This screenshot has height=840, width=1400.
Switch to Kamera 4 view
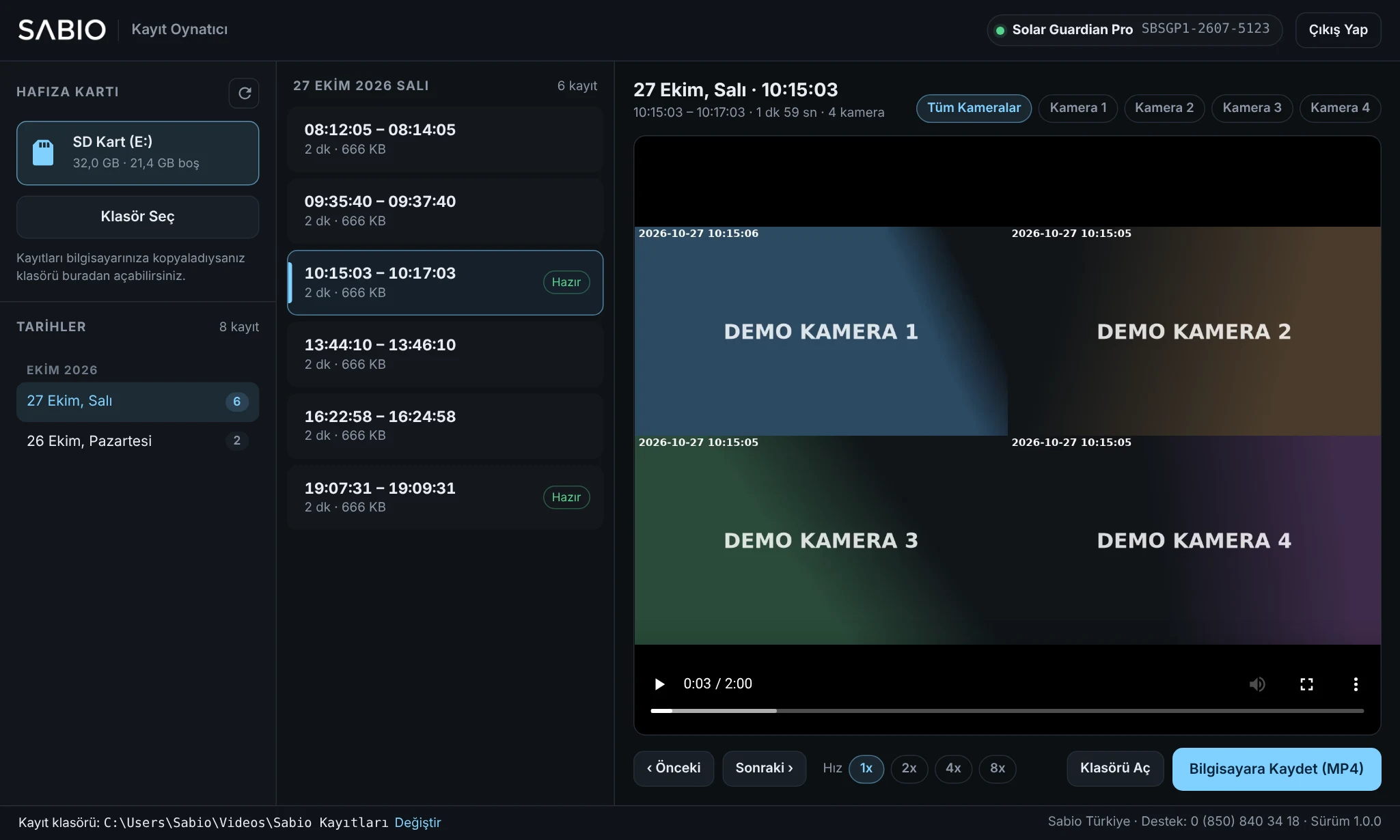pos(1340,108)
